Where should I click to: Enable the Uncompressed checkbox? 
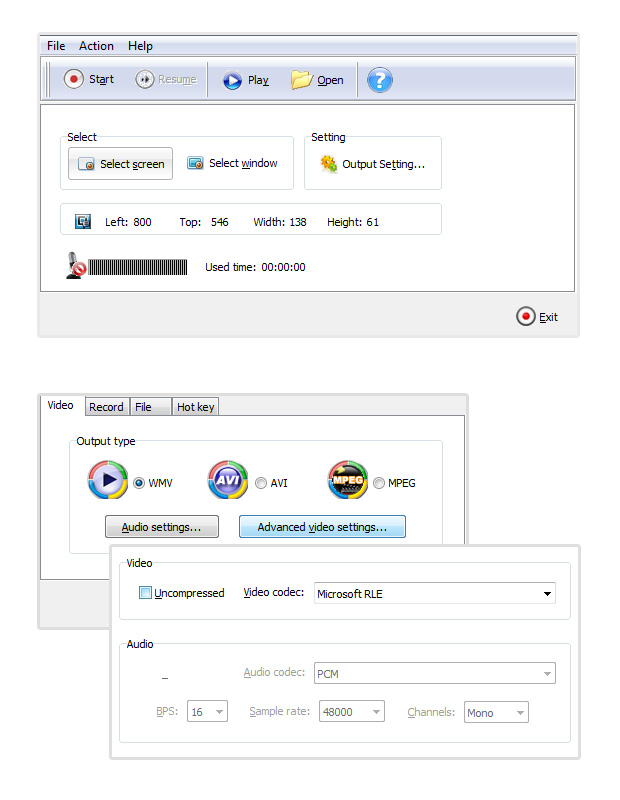[x=146, y=593]
